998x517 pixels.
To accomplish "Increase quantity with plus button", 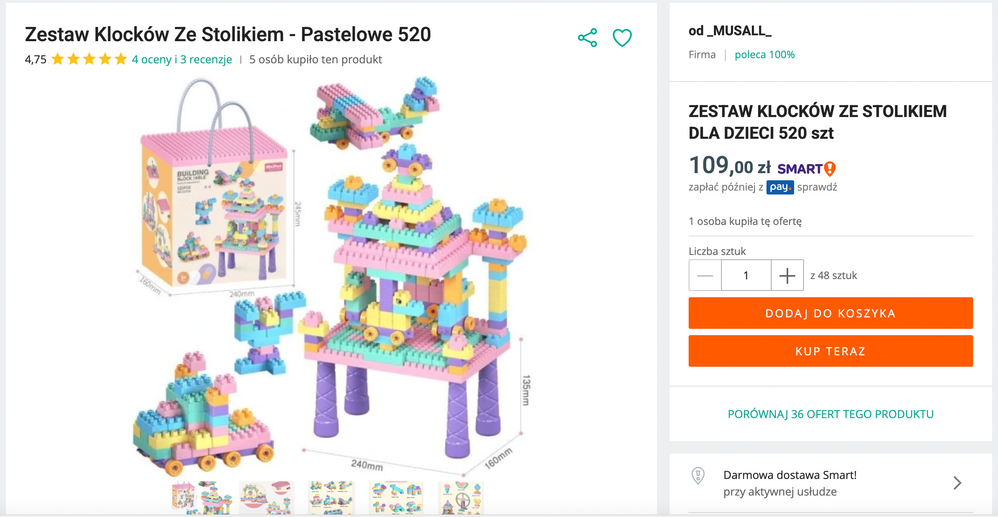I will click(x=787, y=275).
